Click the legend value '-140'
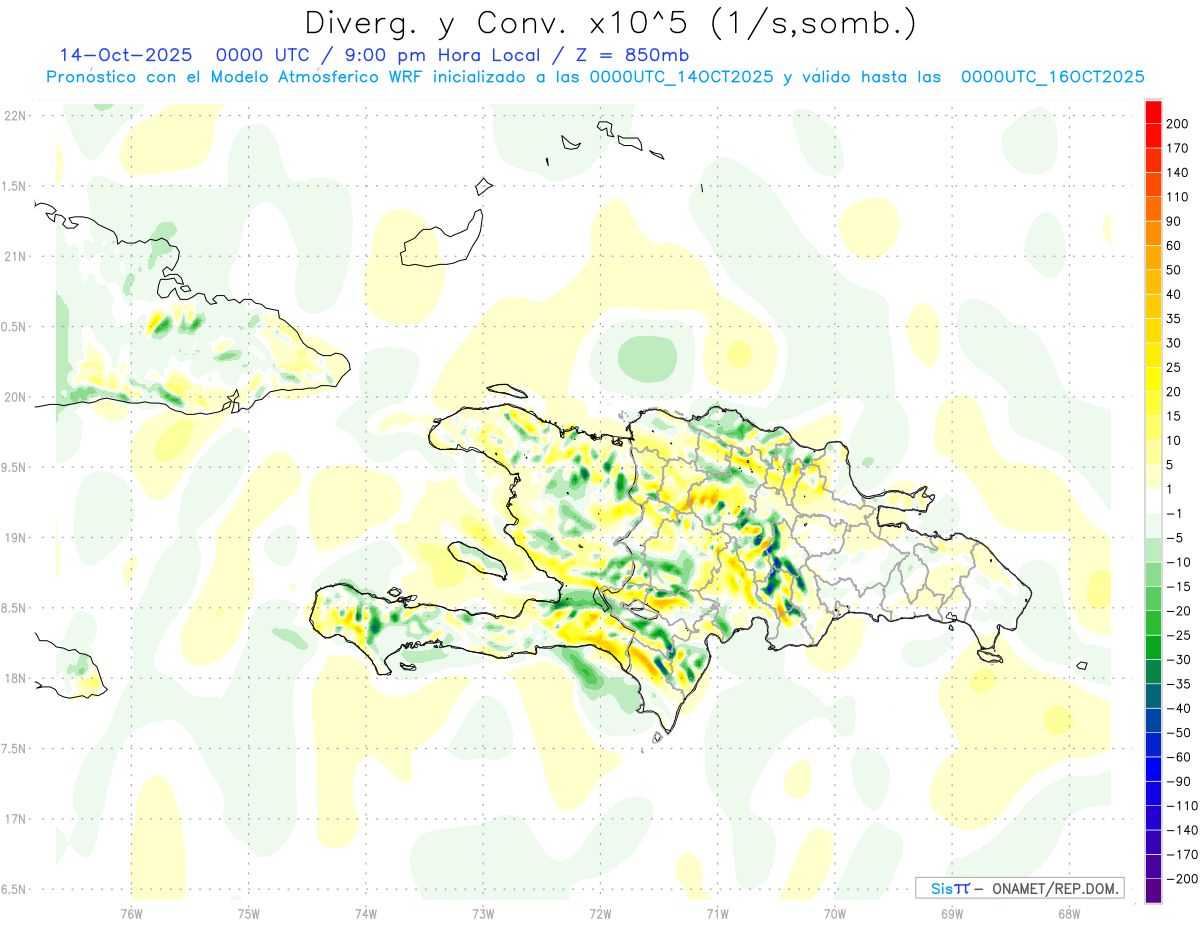 click(1182, 830)
